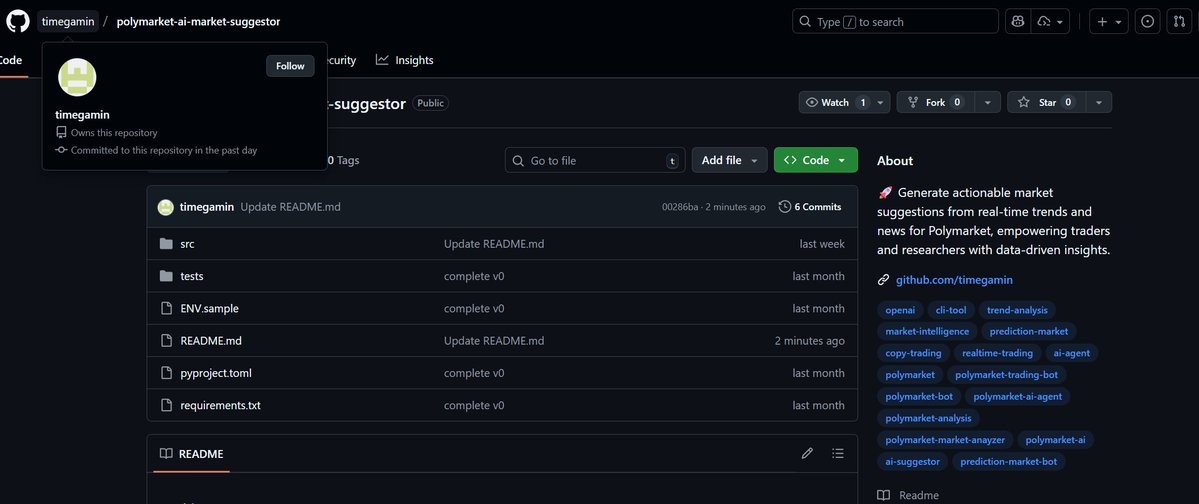Viewport: 1199px width, 504px height.
Task: Expand the Watch notifications dropdown arrow
Action: click(x=881, y=102)
